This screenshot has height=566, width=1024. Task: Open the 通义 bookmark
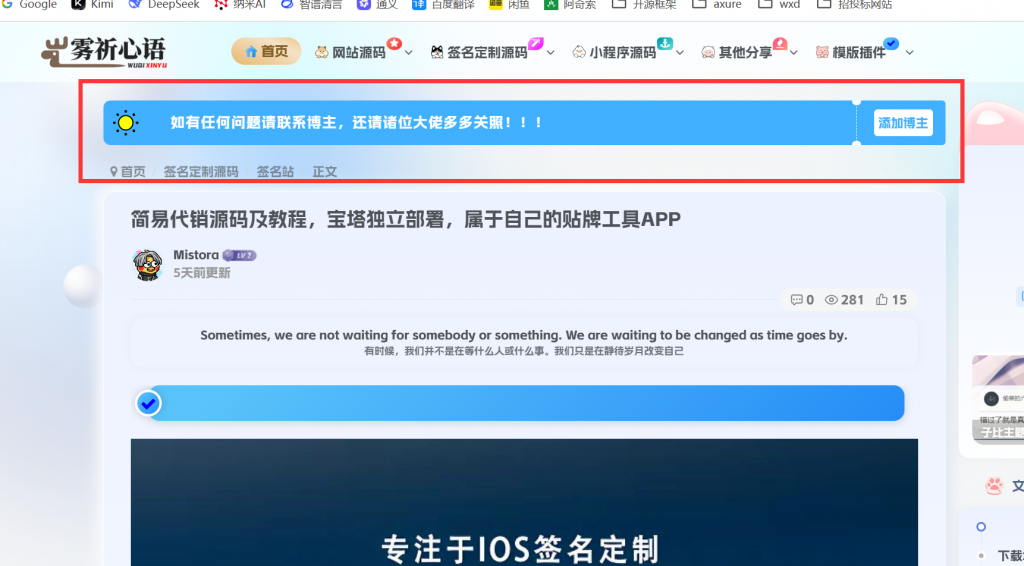[377, 5]
